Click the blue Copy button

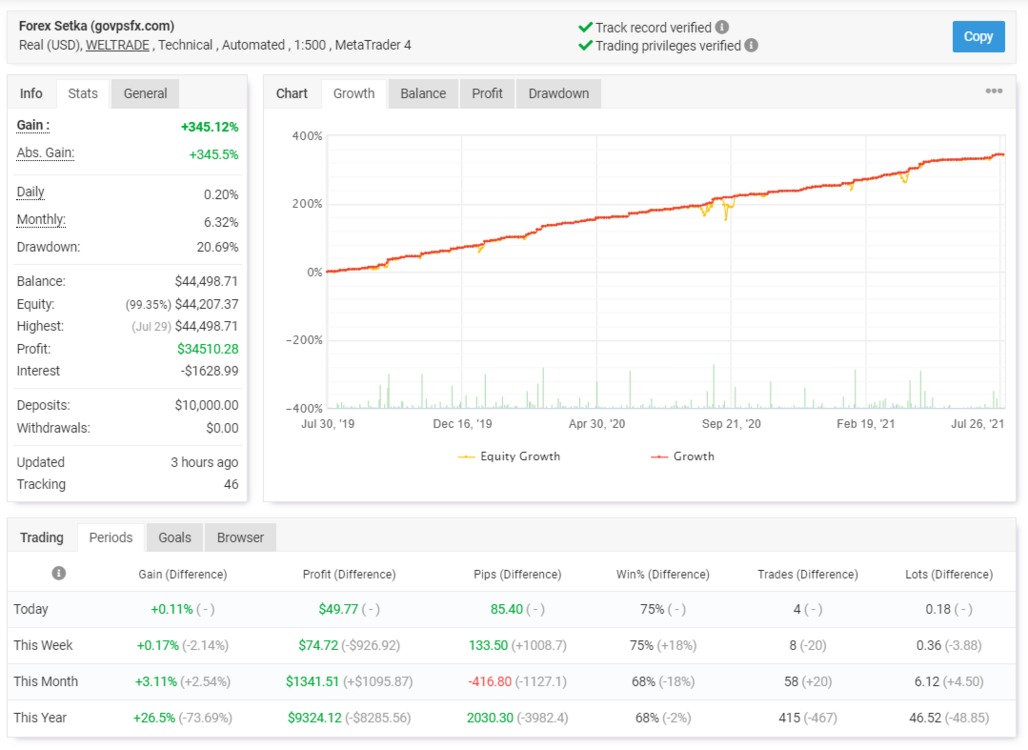pos(978,37)
